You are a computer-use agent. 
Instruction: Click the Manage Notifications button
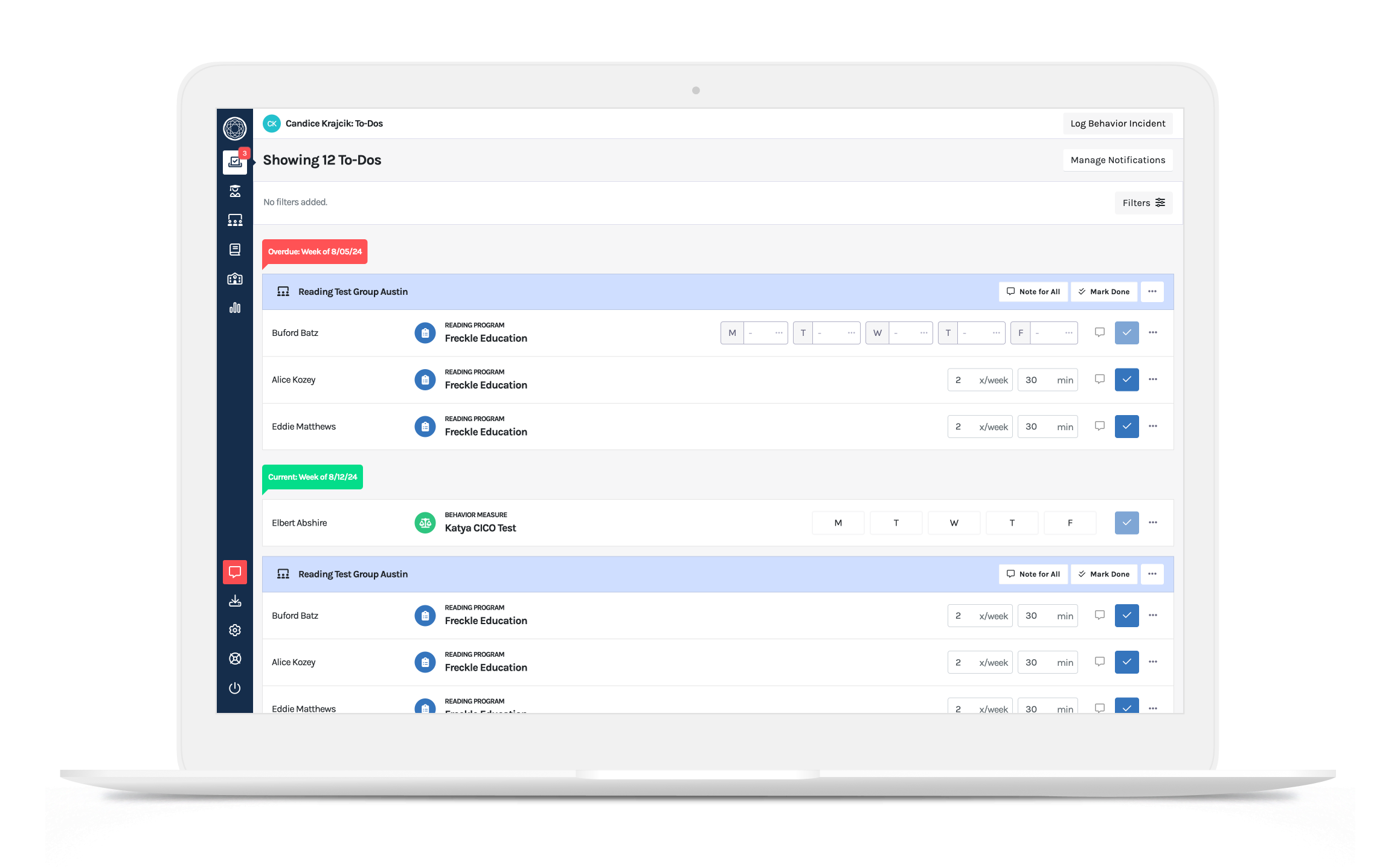(x=1117, y=160)
